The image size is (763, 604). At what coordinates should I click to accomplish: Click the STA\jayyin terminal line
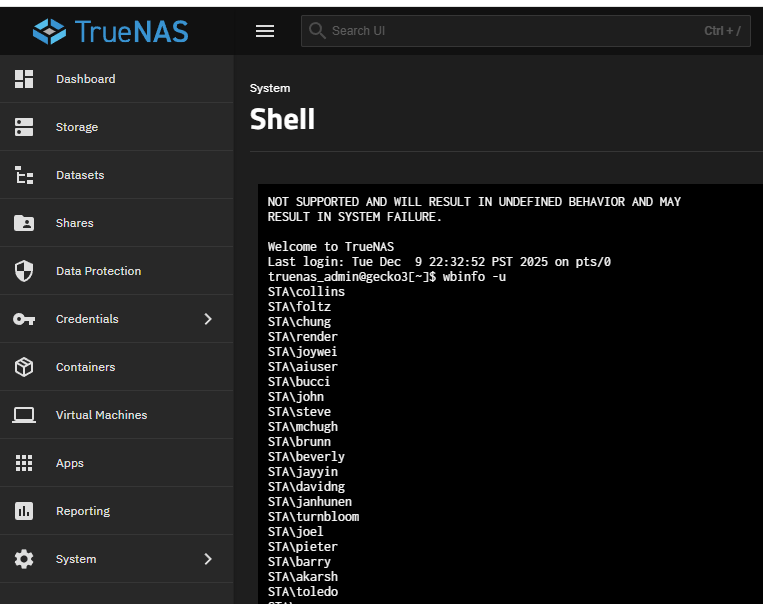tap(303, 472)
